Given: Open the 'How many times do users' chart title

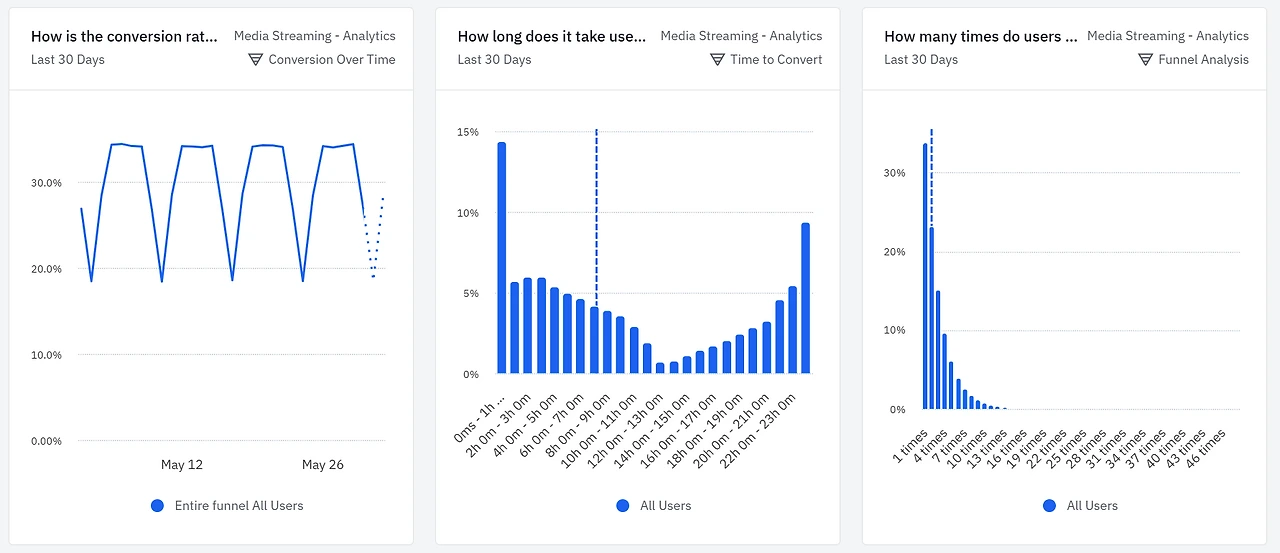Looking at the screenshot, I should [980, 36].
